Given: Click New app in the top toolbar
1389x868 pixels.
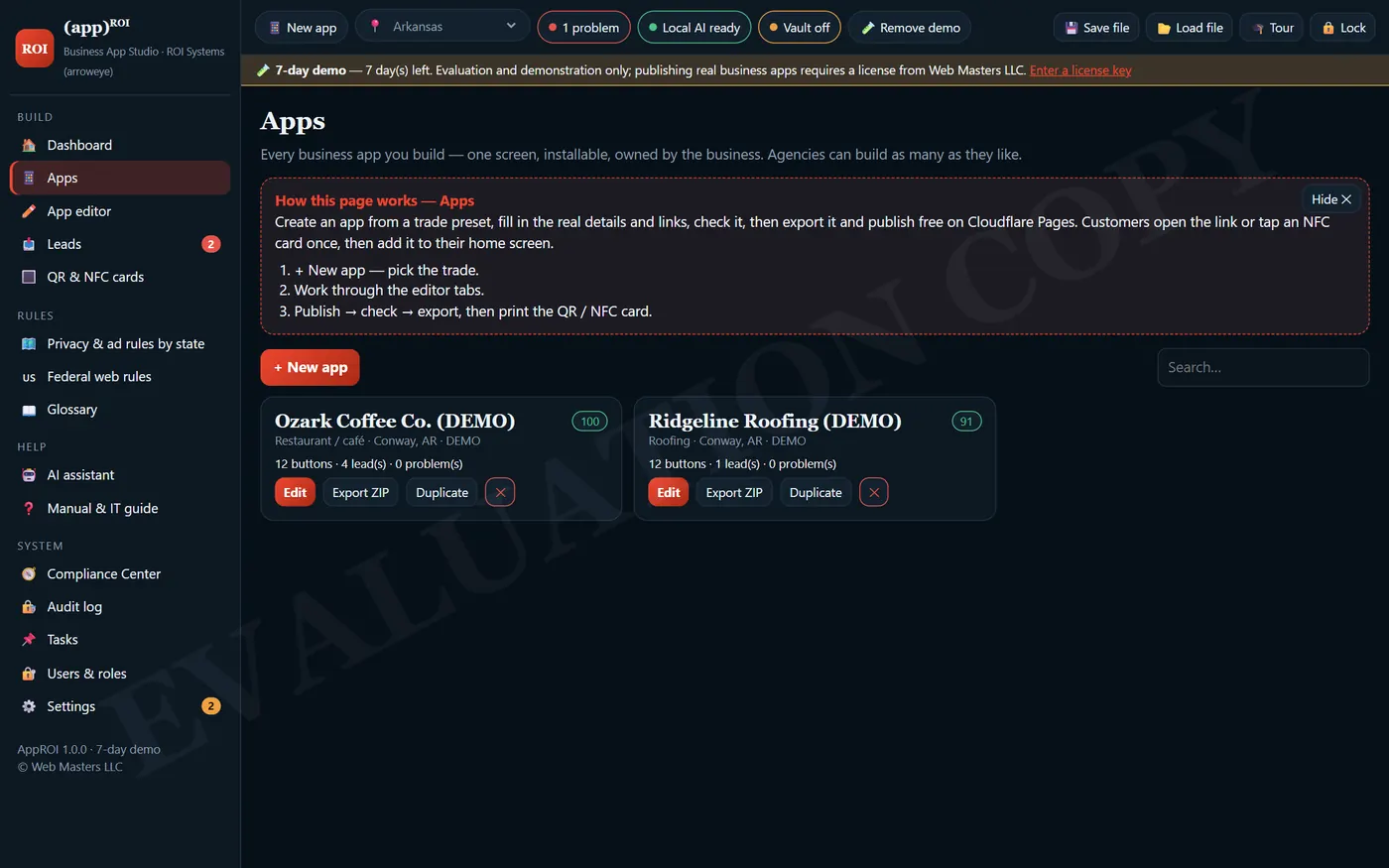Looking at the screenshot, I should click(x=302, y=27).
